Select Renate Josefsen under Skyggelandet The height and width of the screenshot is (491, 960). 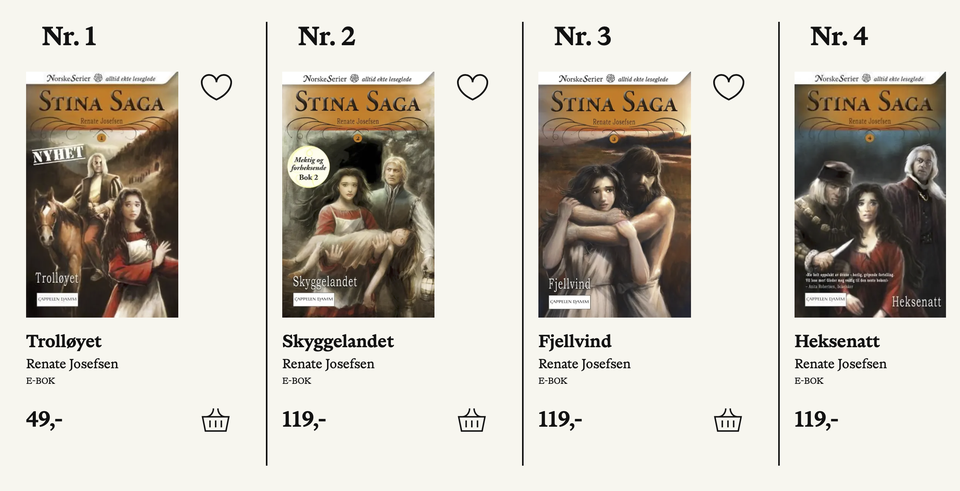click(328, 364)
